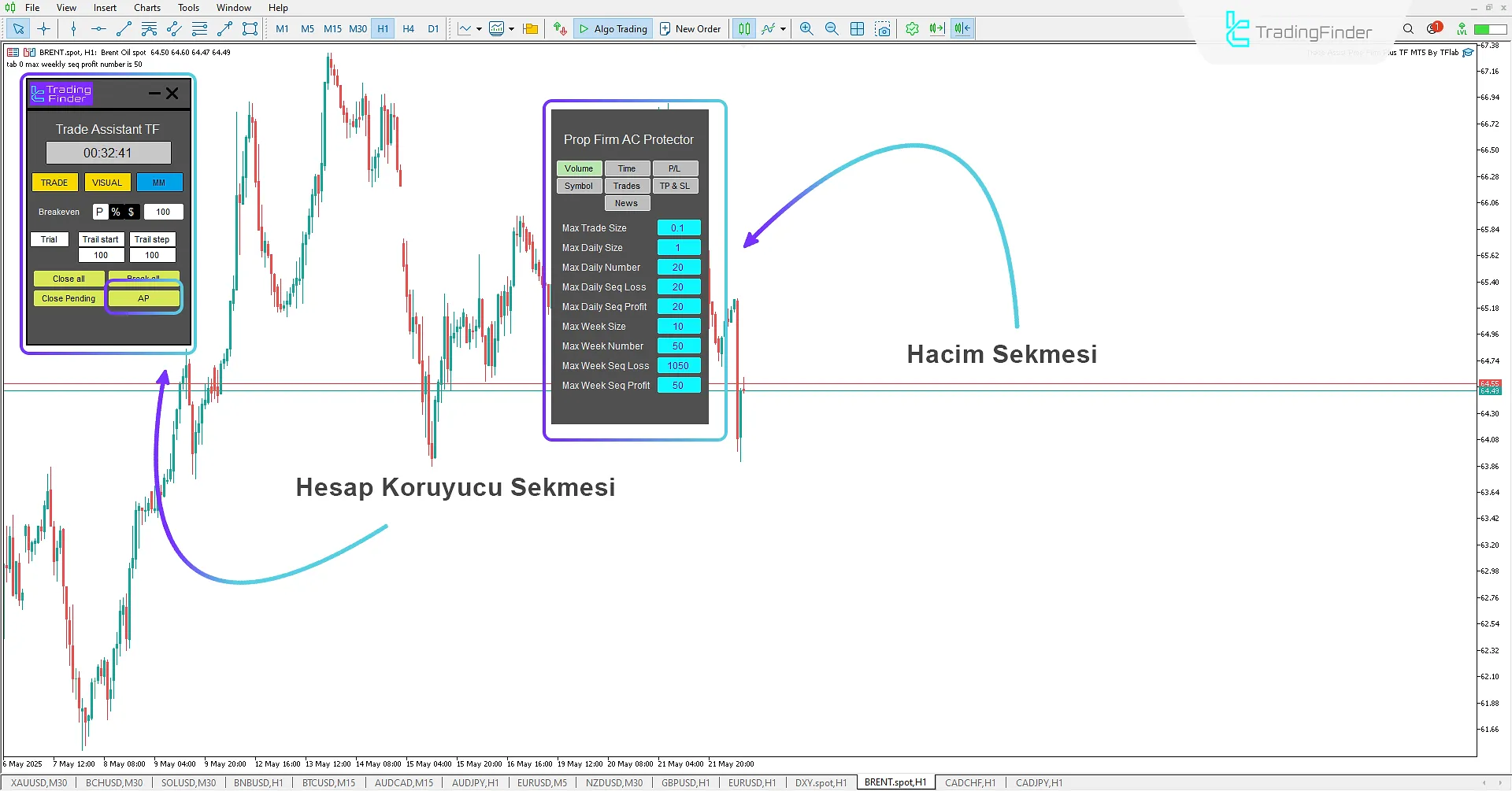Screen dimensions: 1512x791
Task: Open the chart type dropdown
Action: [x=783, y=28]
